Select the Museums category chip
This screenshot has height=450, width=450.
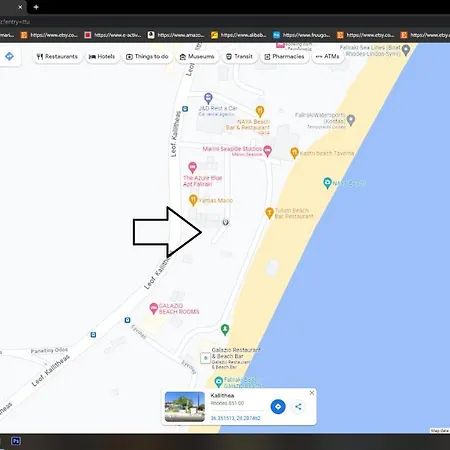[x=197, y=57]
